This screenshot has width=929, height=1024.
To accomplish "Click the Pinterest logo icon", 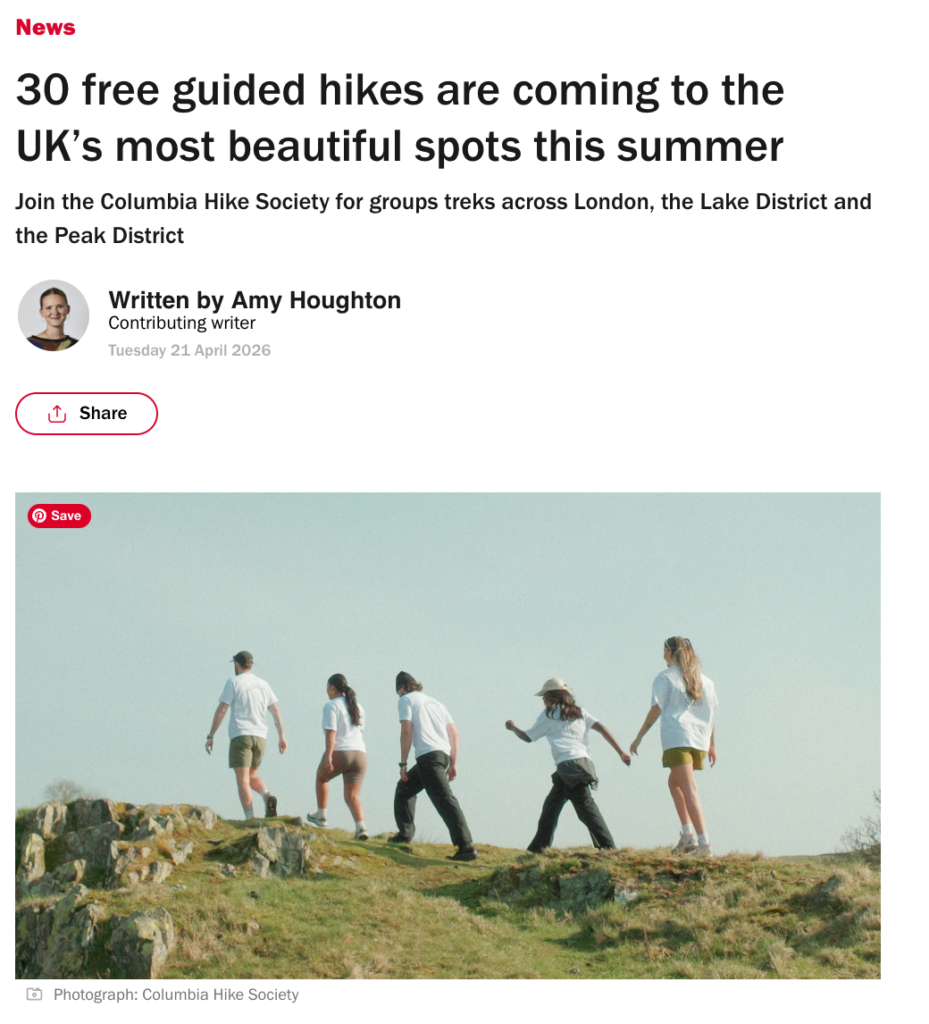I will click(39, 516).
